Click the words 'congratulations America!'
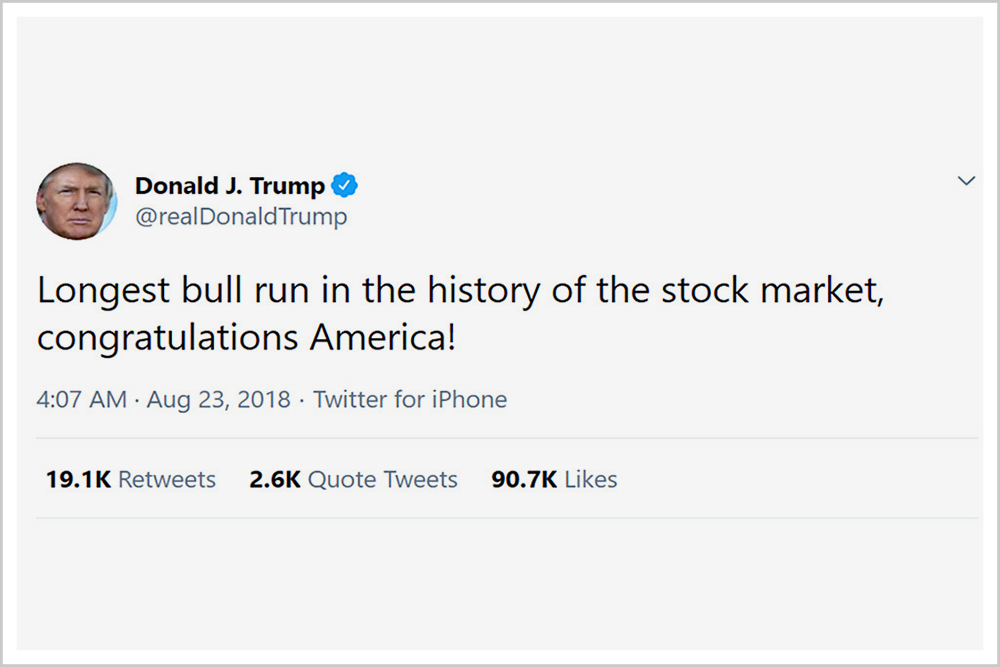1000x667 pixels. 247,338
